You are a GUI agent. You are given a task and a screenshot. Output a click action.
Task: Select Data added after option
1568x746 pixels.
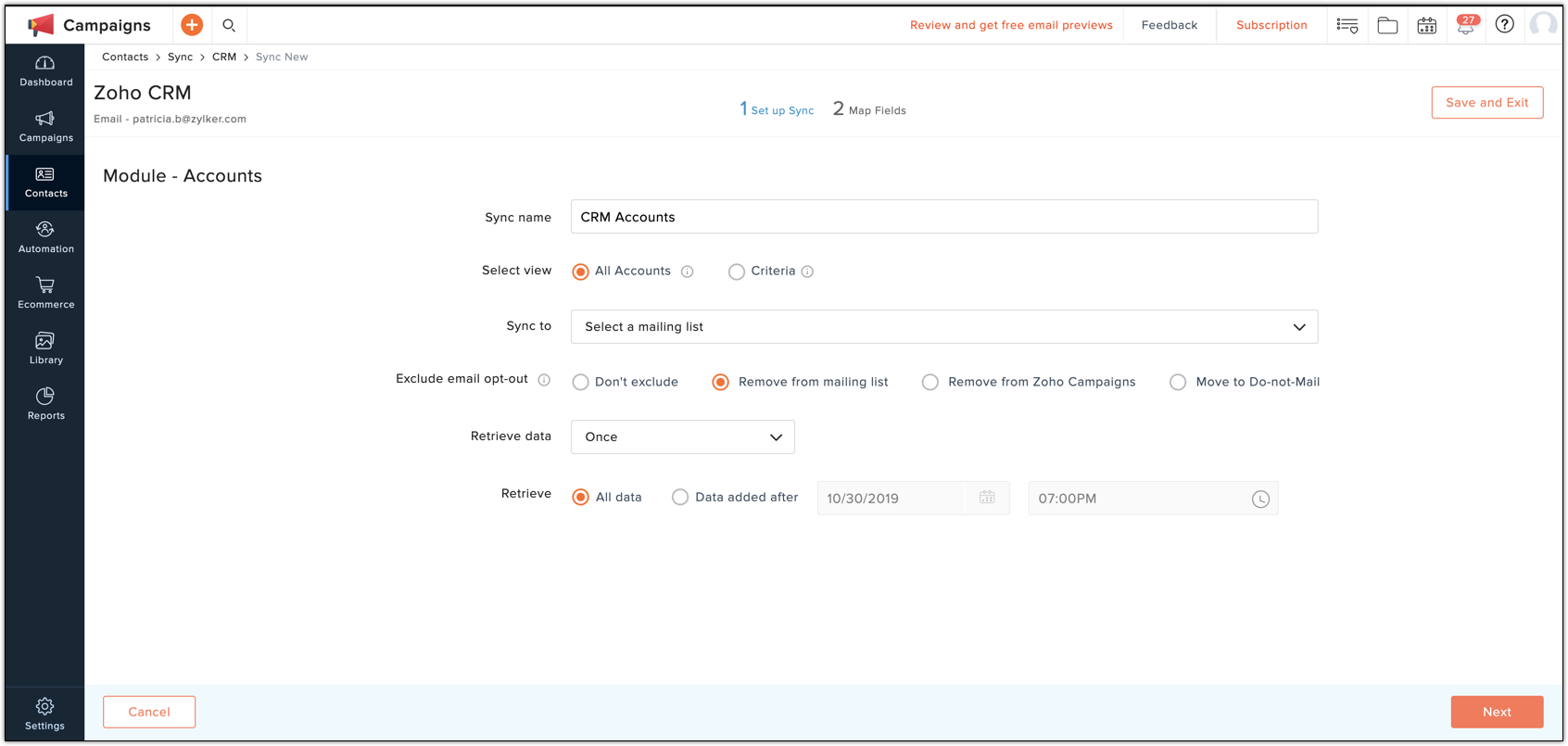680,498
